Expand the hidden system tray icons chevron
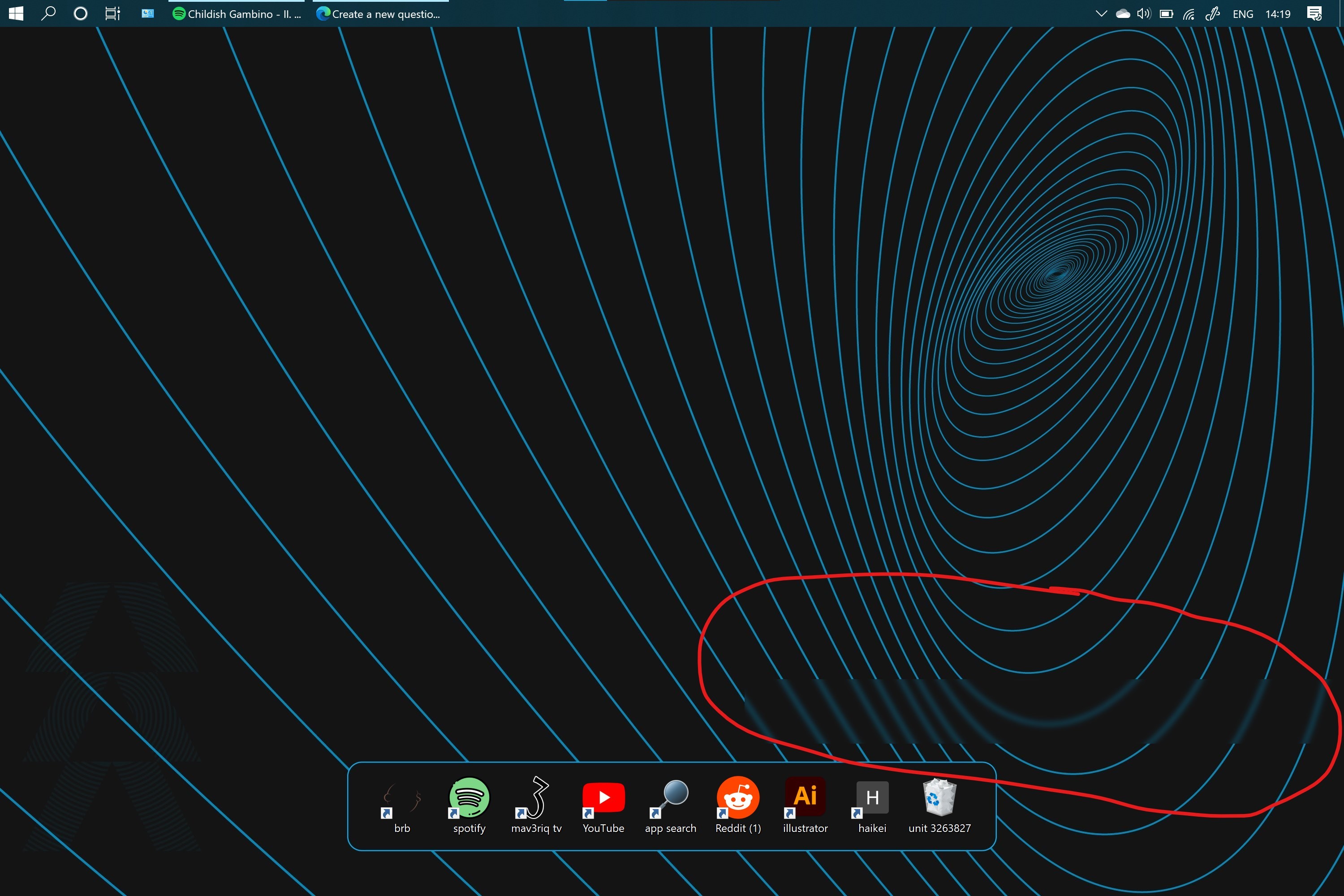Screen dimensions: 1344x896 [1101, 14]
